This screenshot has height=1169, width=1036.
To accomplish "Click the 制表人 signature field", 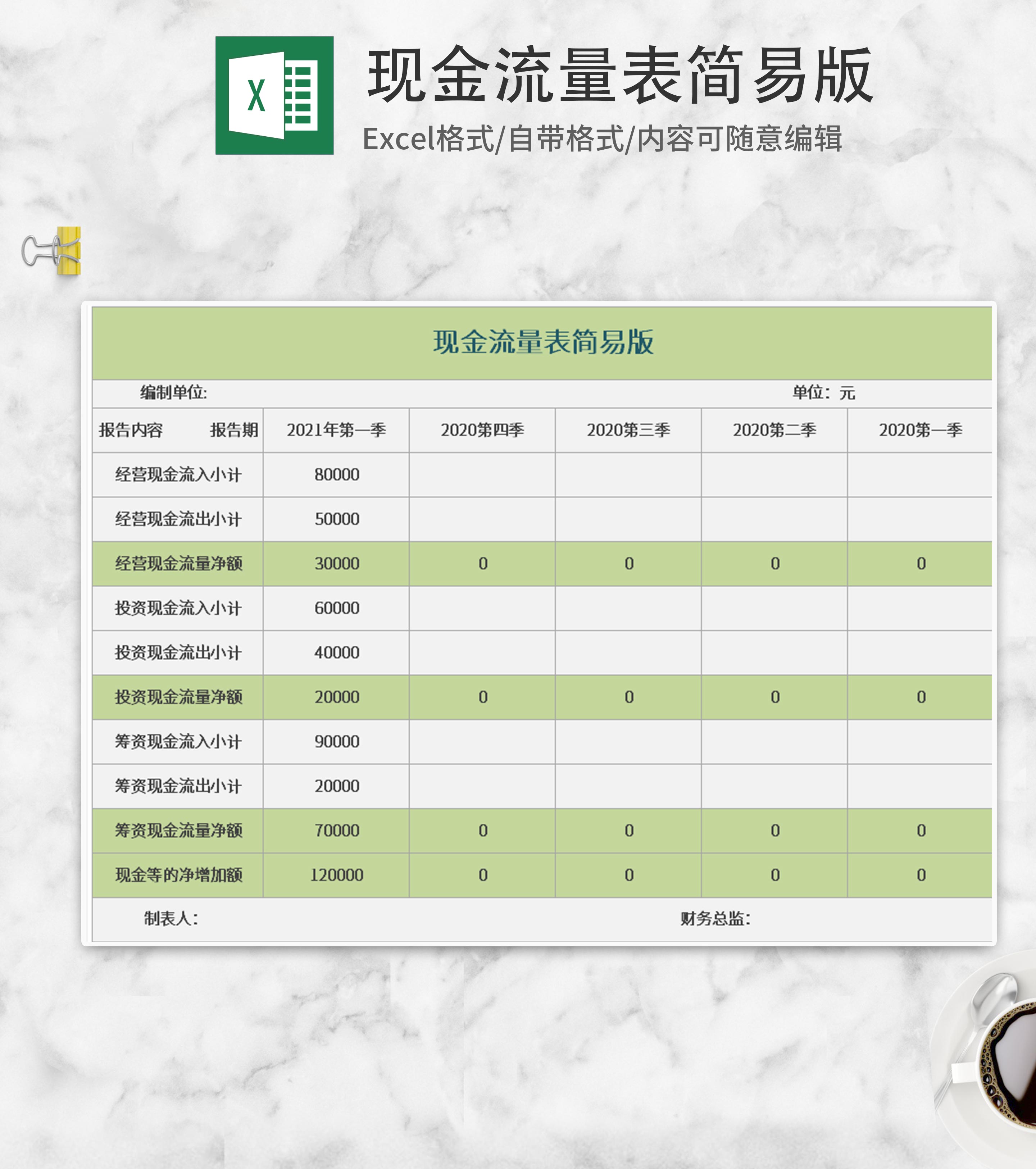I will 171,919.
